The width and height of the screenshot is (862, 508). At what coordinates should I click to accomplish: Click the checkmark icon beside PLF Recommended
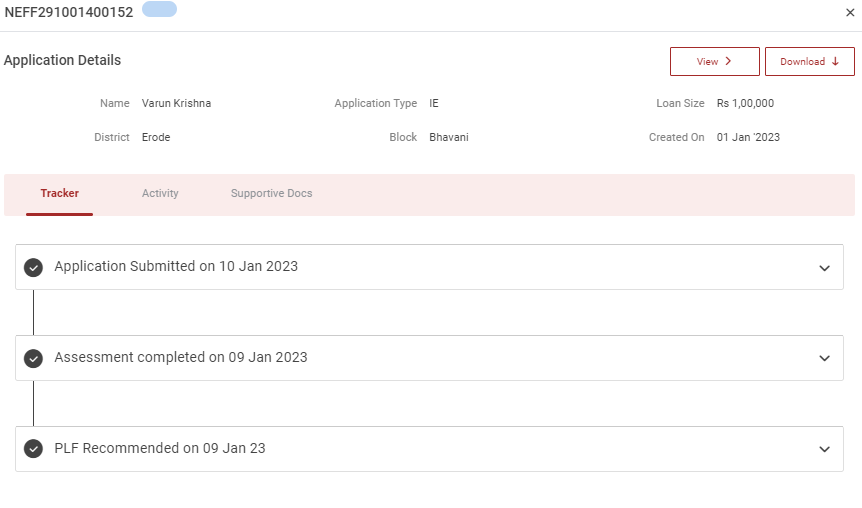[33, 450]
